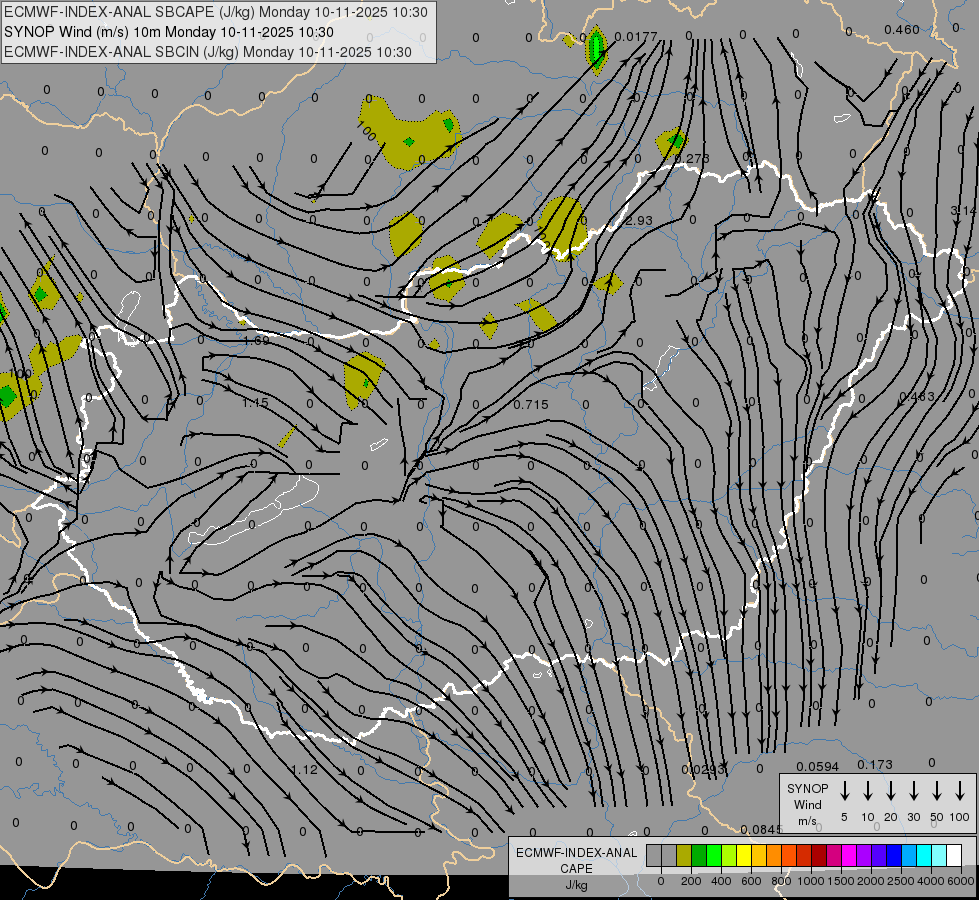Click the 0.0293 value on the map
This screenshot has width=979, height=900.
[704, 769]
